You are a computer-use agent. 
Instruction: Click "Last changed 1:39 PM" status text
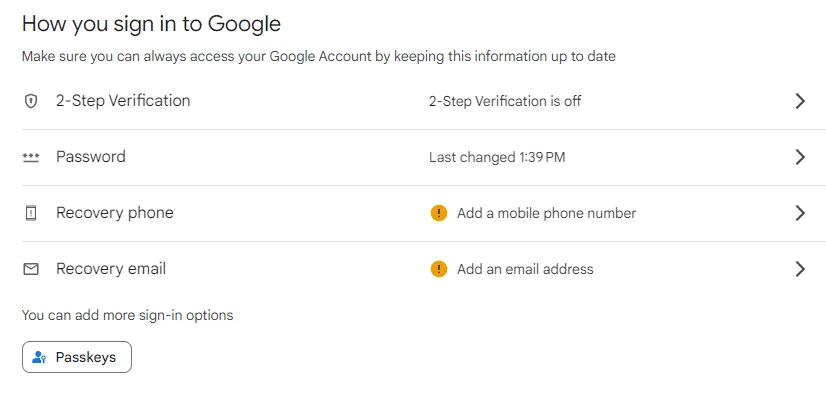[497, 157]
